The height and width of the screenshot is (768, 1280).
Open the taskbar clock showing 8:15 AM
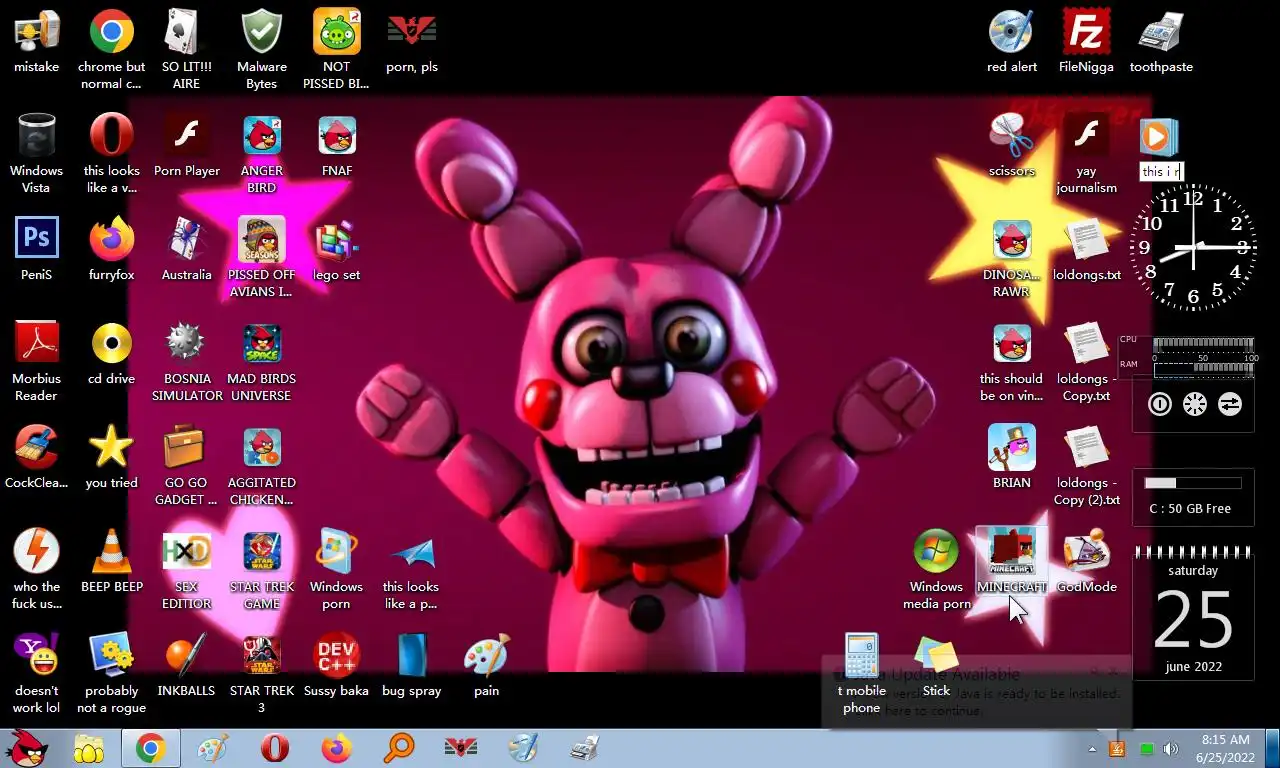click(1226, 748)
